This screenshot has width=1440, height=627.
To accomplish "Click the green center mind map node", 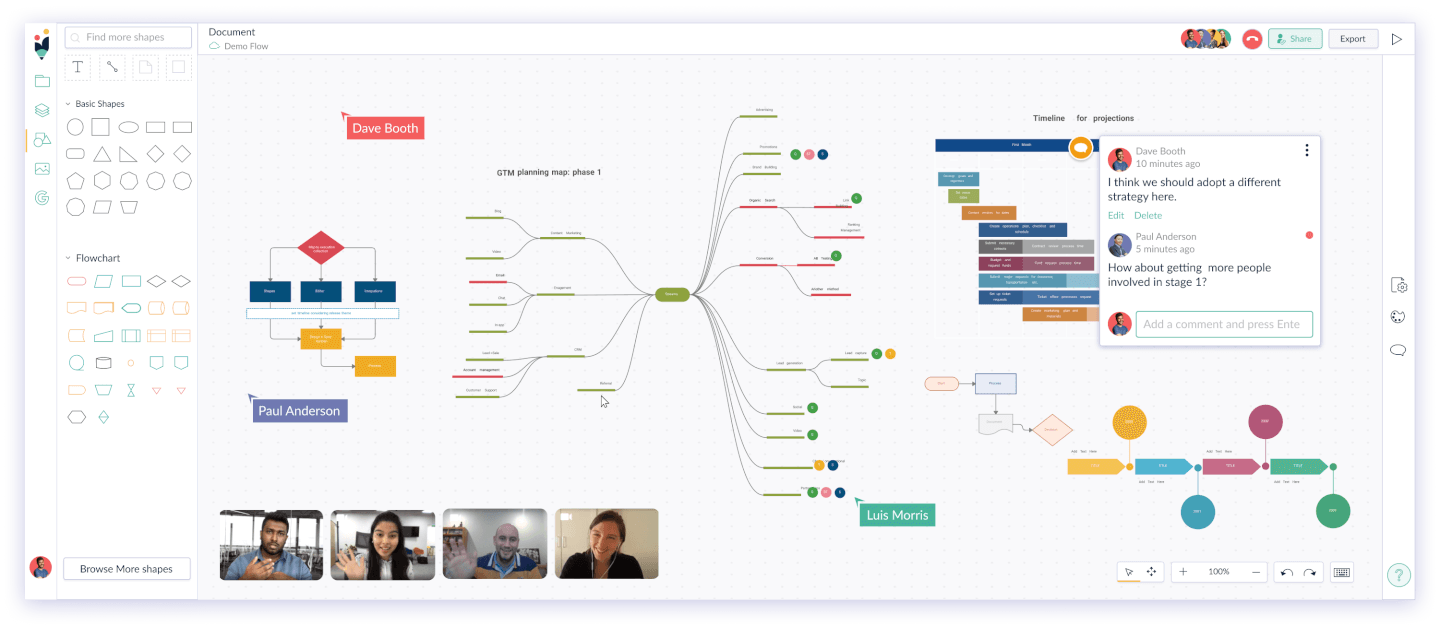I will point(672,294).
